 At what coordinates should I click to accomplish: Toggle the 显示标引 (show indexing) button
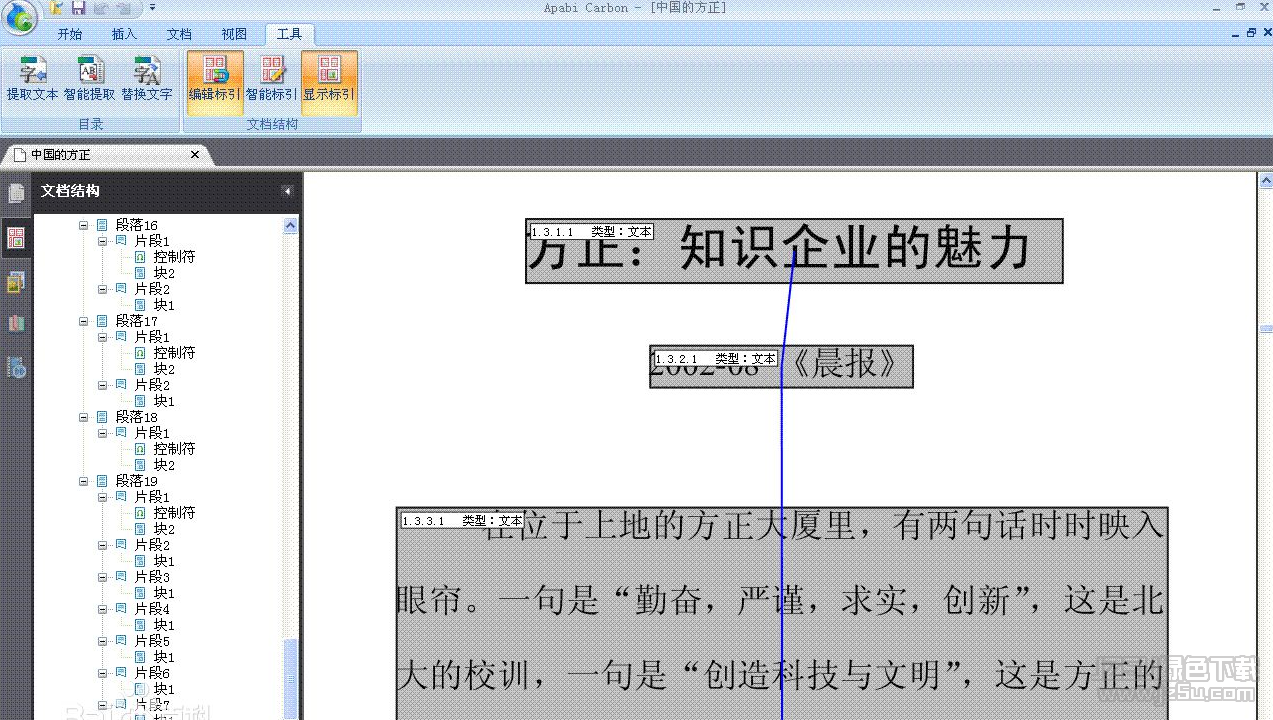coord(329,82)
